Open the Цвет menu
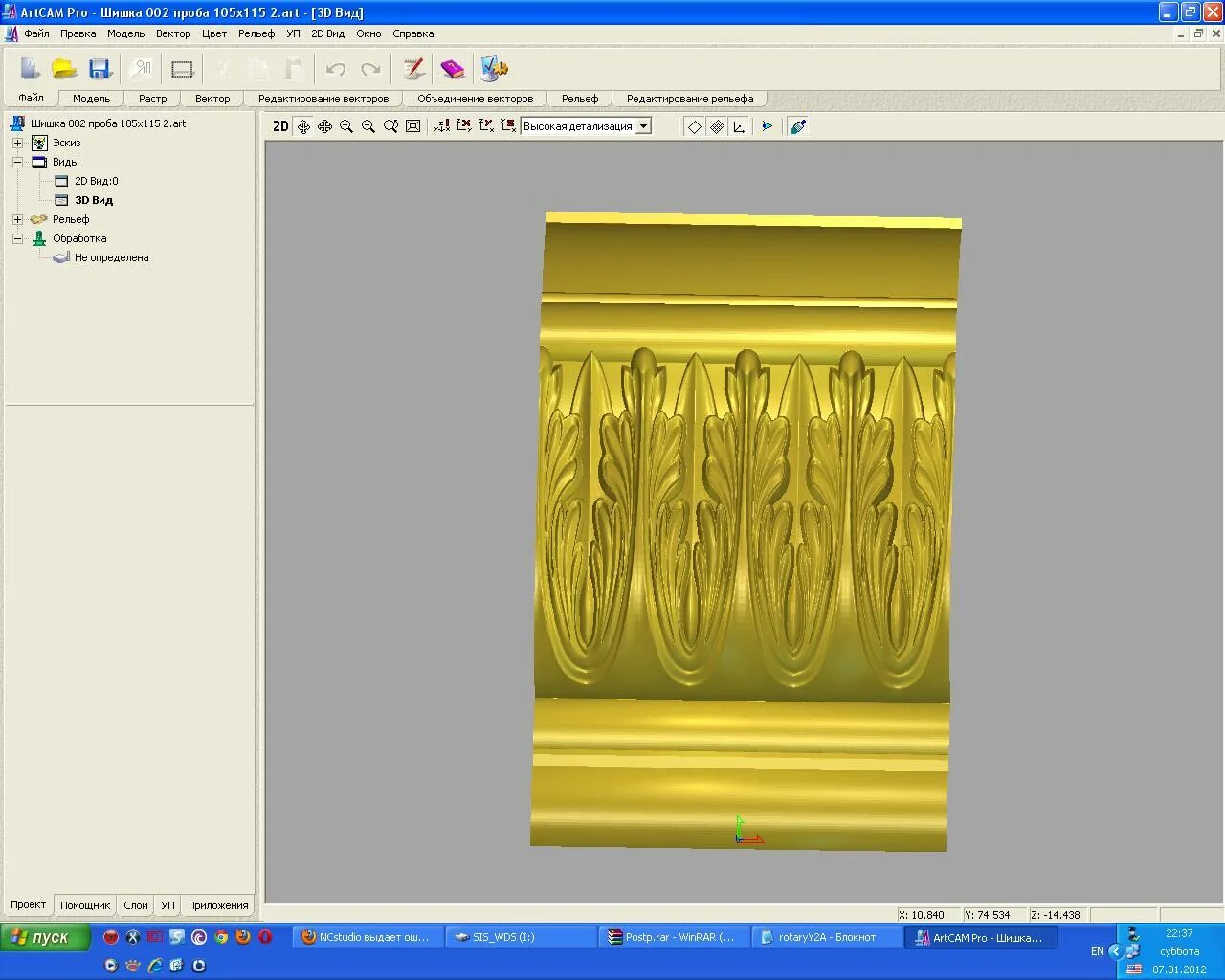Viewport: 1225px width, 980px height. click(214, 33)
